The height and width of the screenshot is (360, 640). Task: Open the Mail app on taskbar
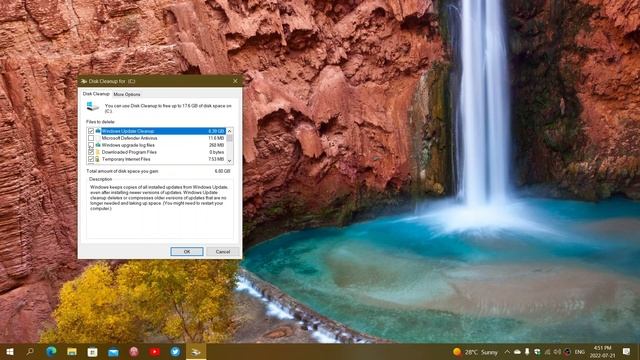coord(113,352)
